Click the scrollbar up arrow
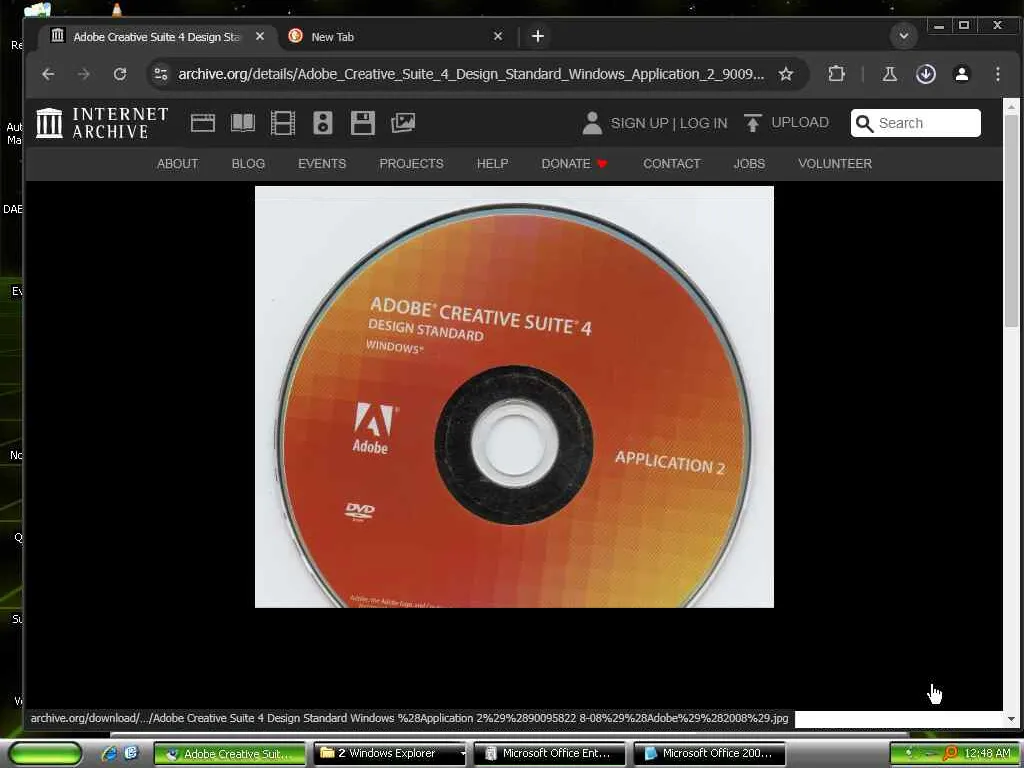The width and height of the screenshot is (1024, 768). [1012, 106]
